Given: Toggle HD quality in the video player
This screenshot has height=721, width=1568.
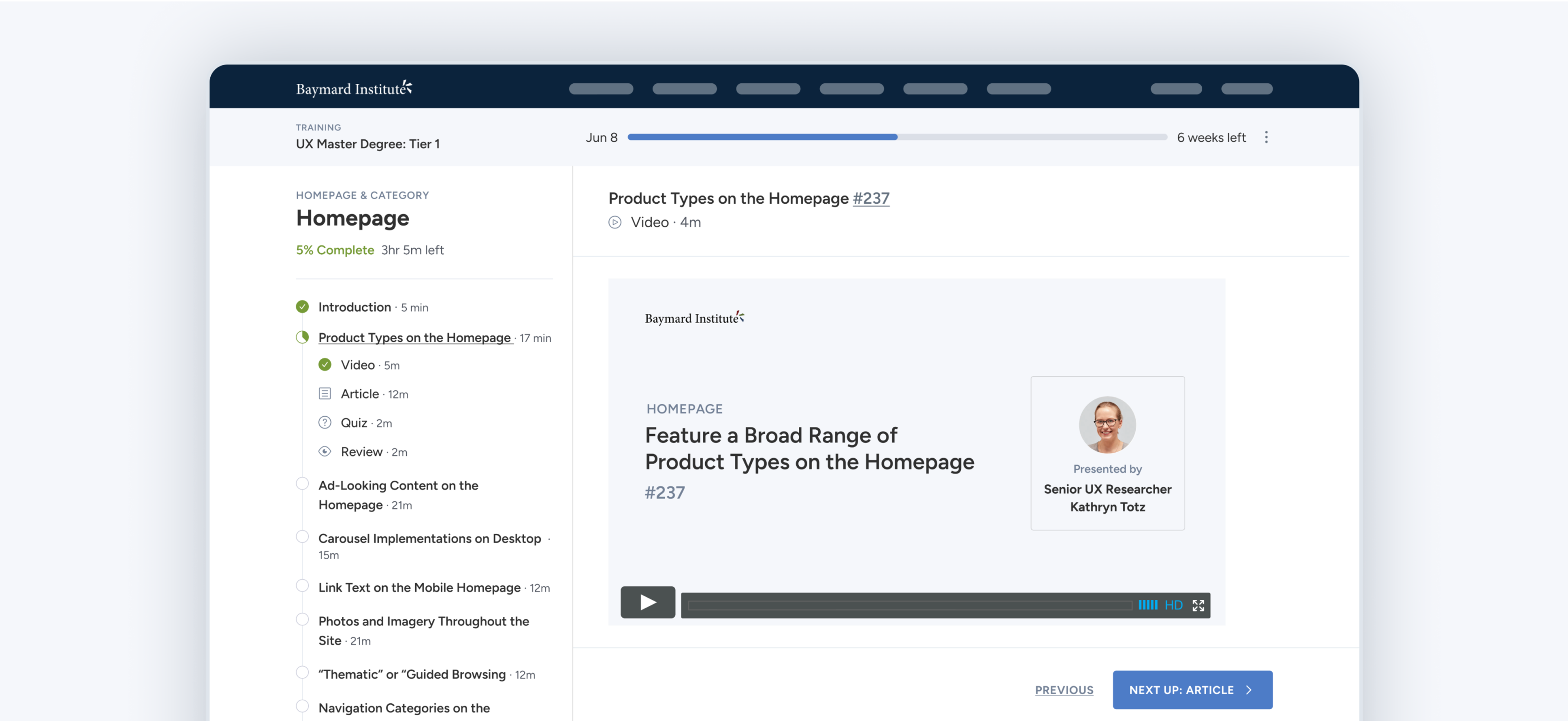Looking at the screenshot, I should coord(1174,605).
